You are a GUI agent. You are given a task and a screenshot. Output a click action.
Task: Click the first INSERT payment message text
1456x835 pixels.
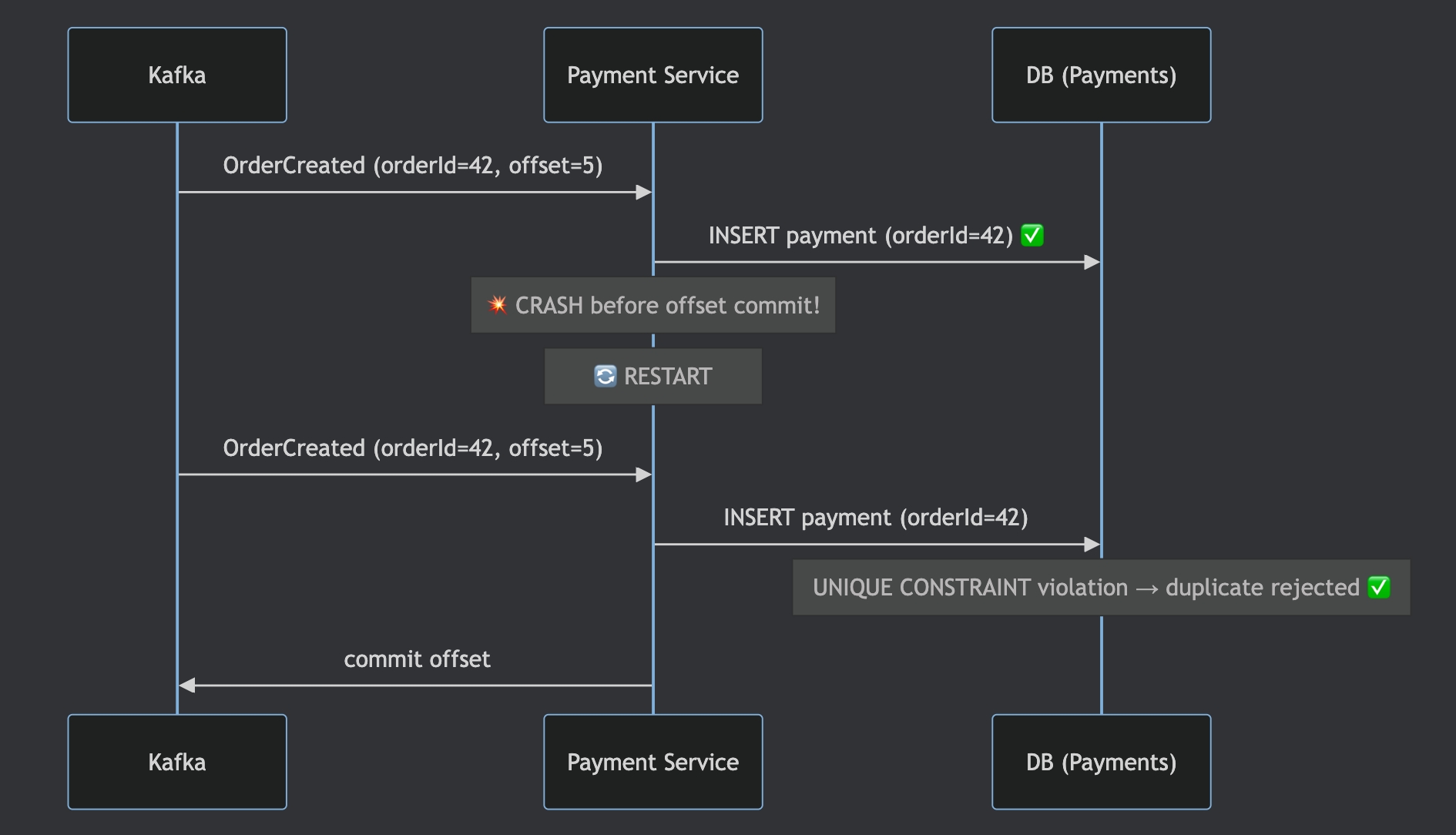860,236
